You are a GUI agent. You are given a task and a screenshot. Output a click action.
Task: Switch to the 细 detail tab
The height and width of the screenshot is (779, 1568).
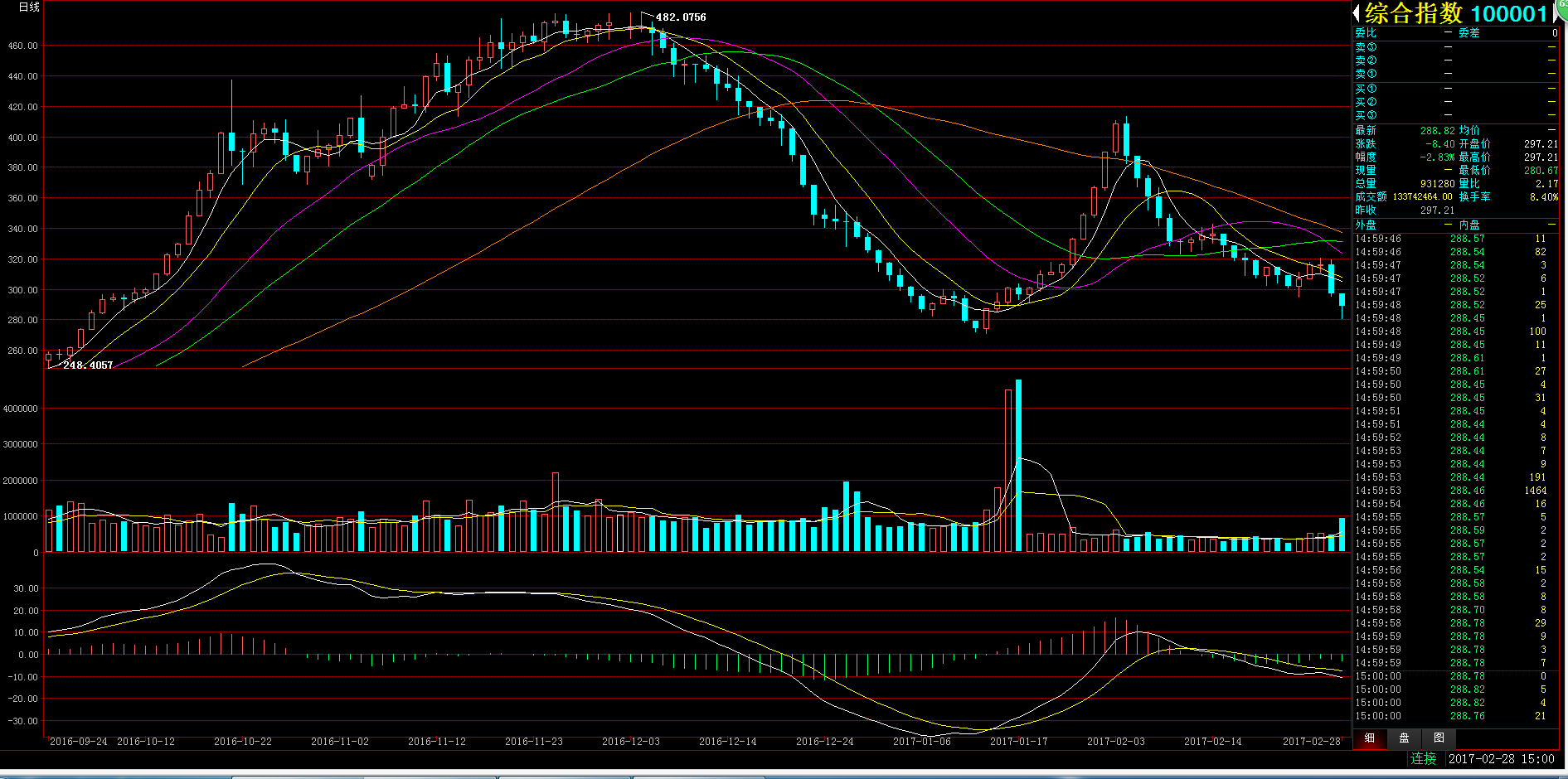(x=1370, y=738)
